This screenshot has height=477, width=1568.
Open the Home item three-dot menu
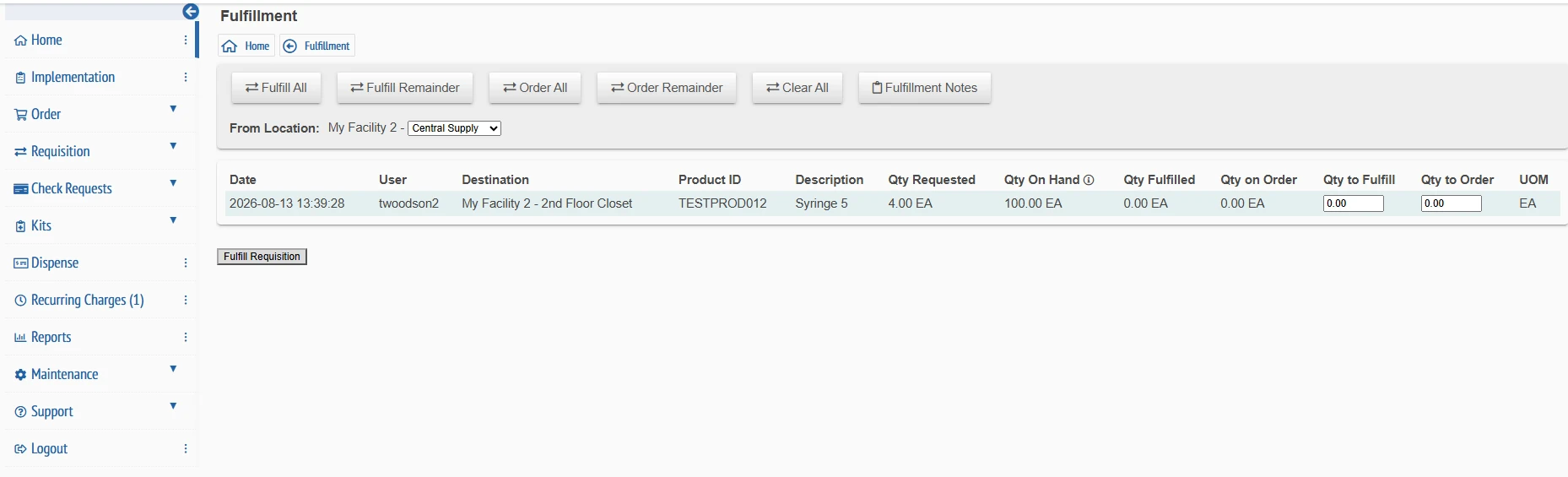tap(186, 40)
